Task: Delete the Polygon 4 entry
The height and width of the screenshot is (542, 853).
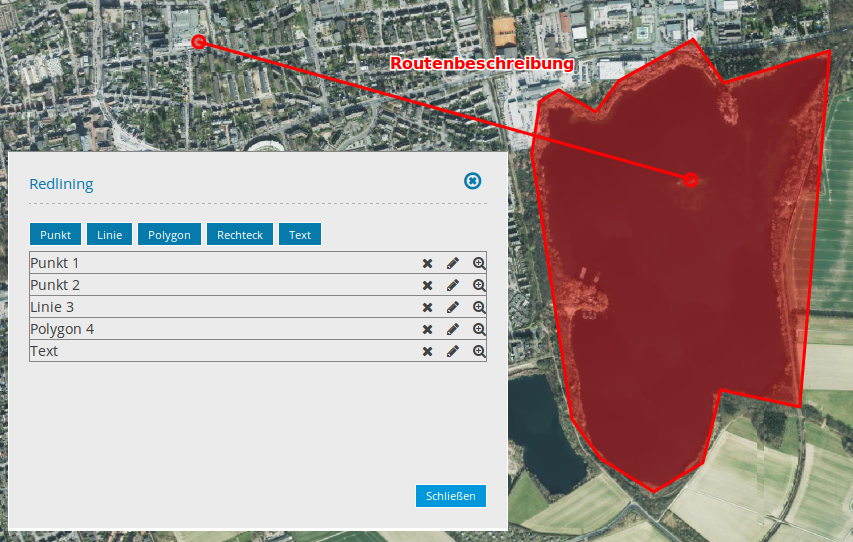Action: click(x=428, y=329)
